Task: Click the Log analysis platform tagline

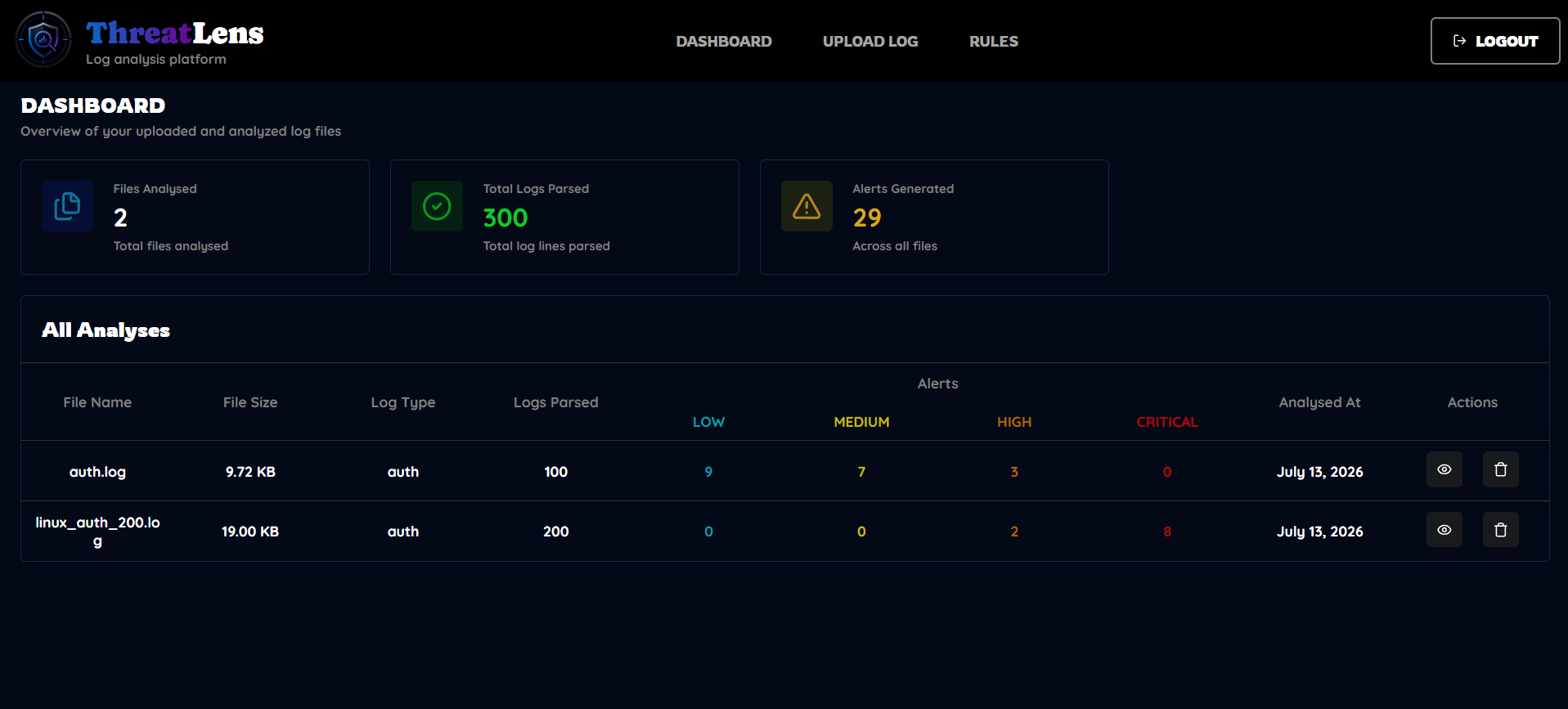Action: [x=156, y=59]
